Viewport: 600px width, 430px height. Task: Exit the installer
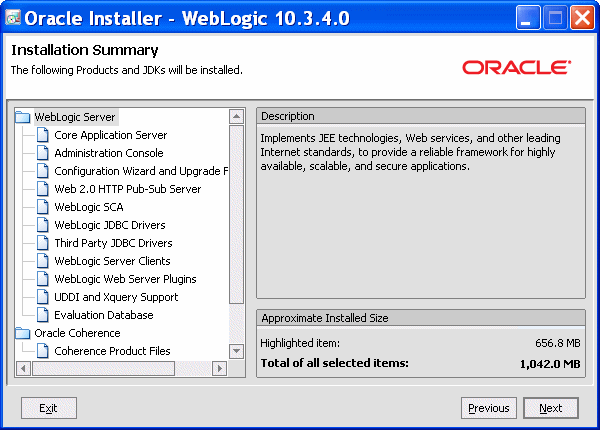[x=49, y=408]
